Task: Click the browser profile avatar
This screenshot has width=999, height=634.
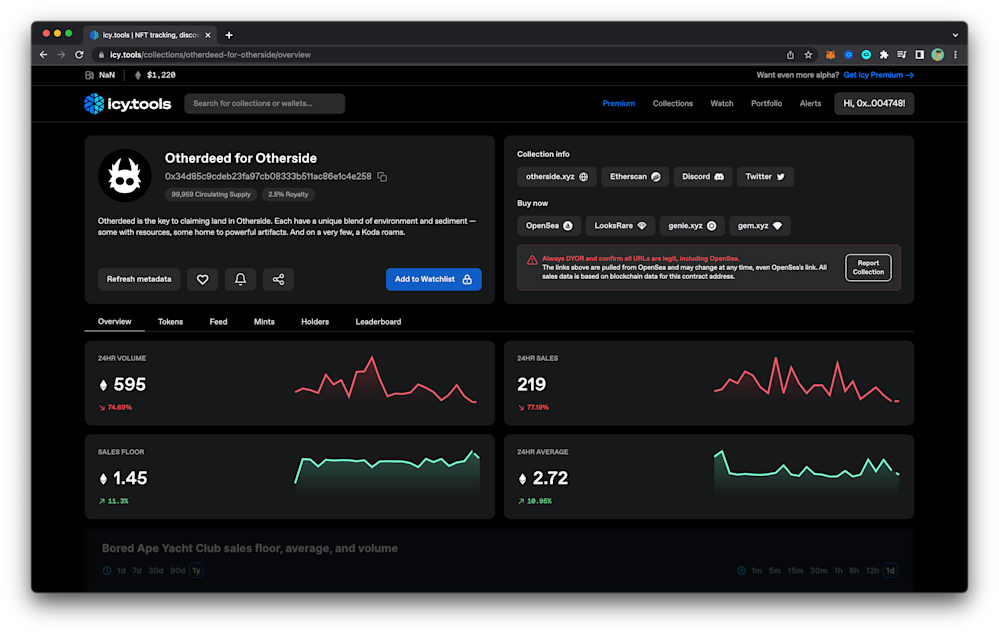Action: pyautogui.click(x=937, y=55)
